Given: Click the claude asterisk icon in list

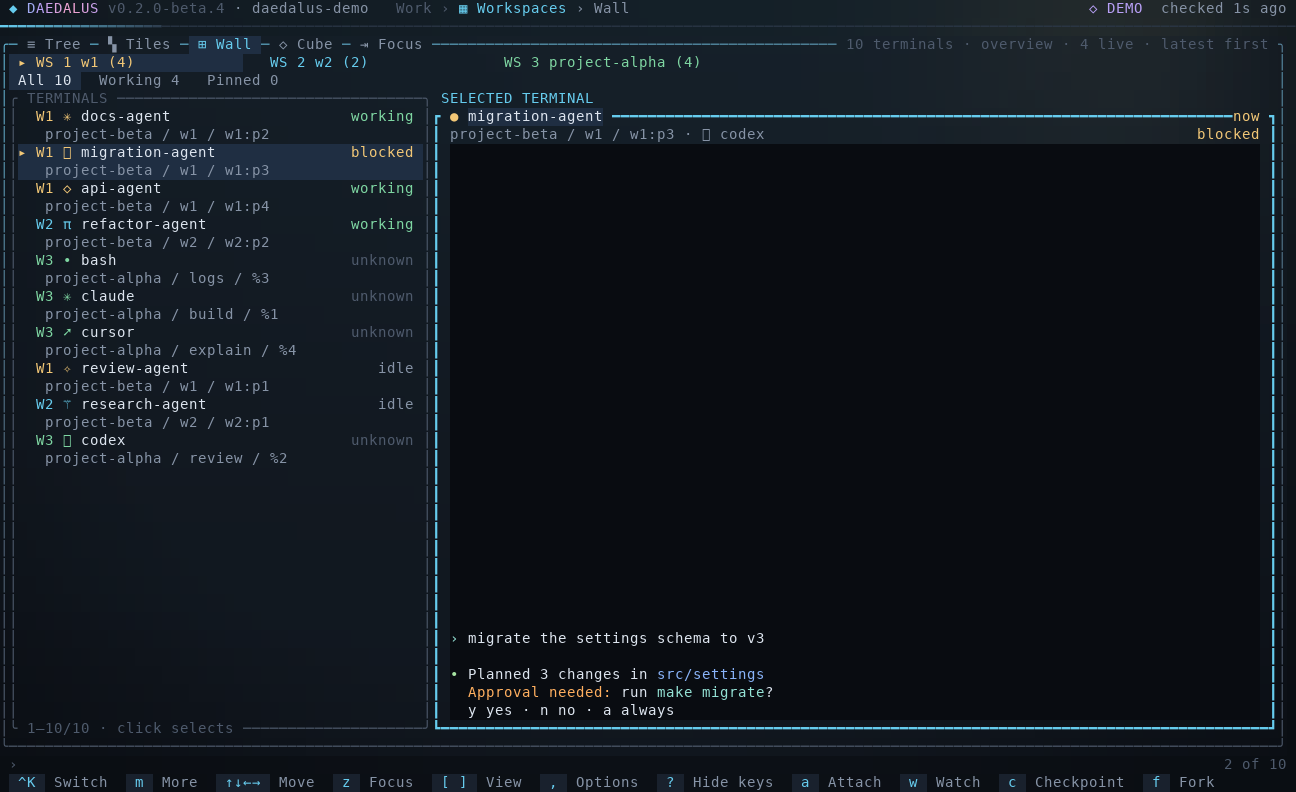Looking at the screenshot, I should click(67, 296).
